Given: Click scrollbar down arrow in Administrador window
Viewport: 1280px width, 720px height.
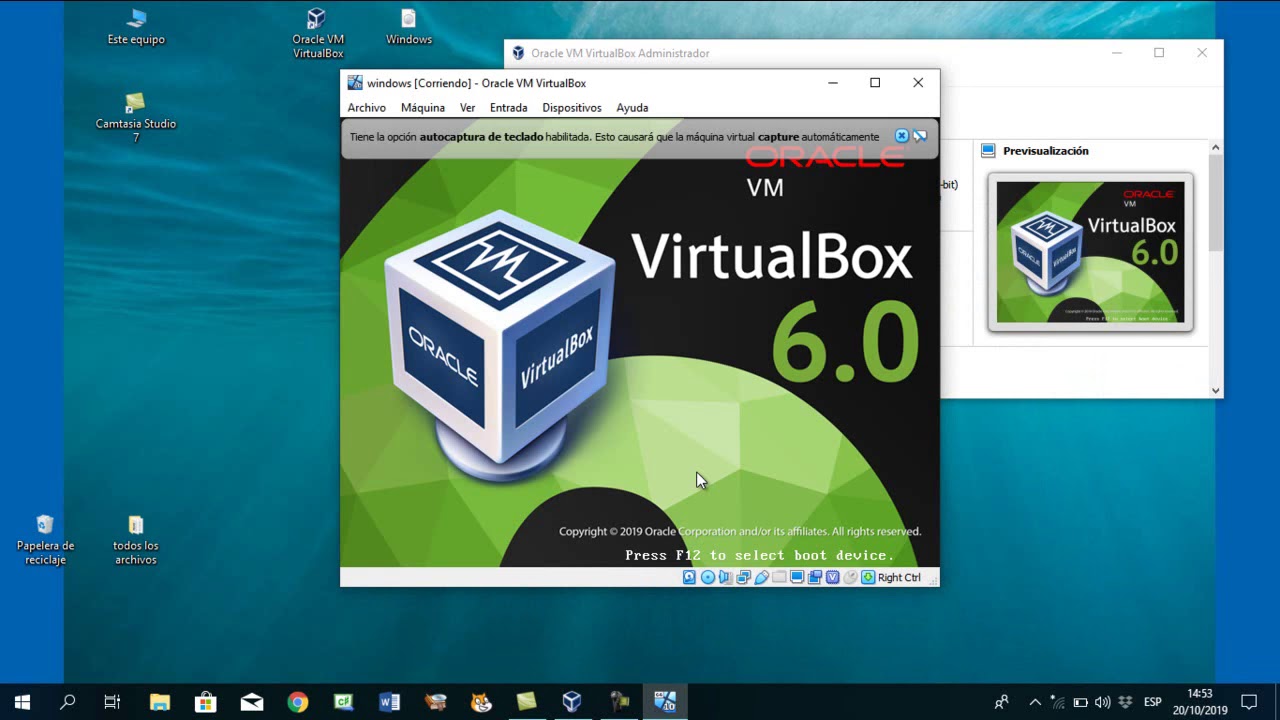Looking at the screenshot, I should pos(1216,391).
